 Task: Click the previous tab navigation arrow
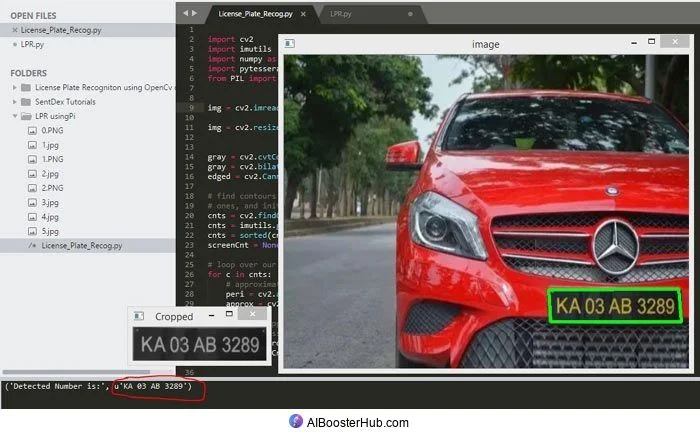point(184,14)
